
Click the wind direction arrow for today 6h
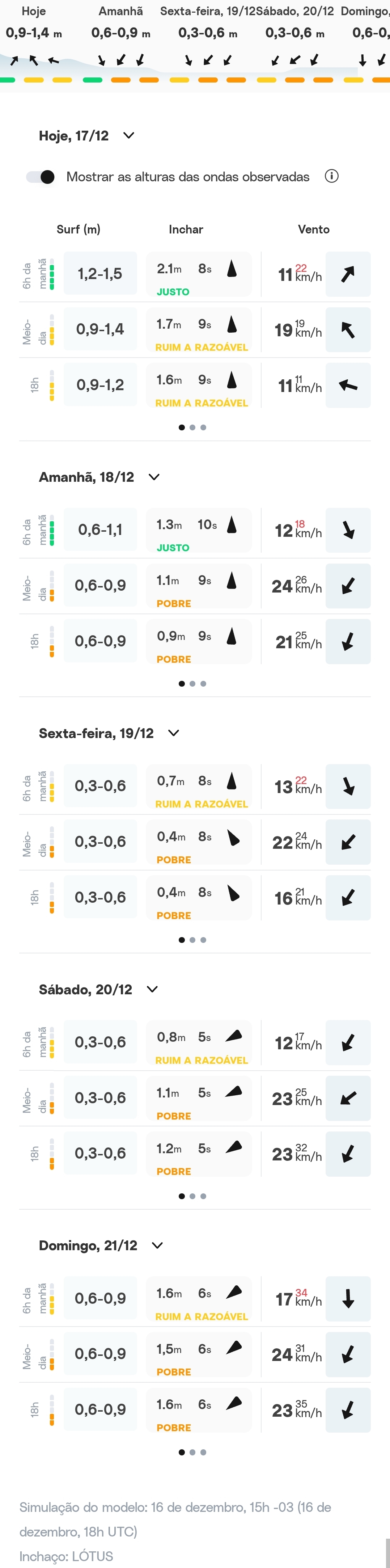pyautogui.click(x=348, y=274)
